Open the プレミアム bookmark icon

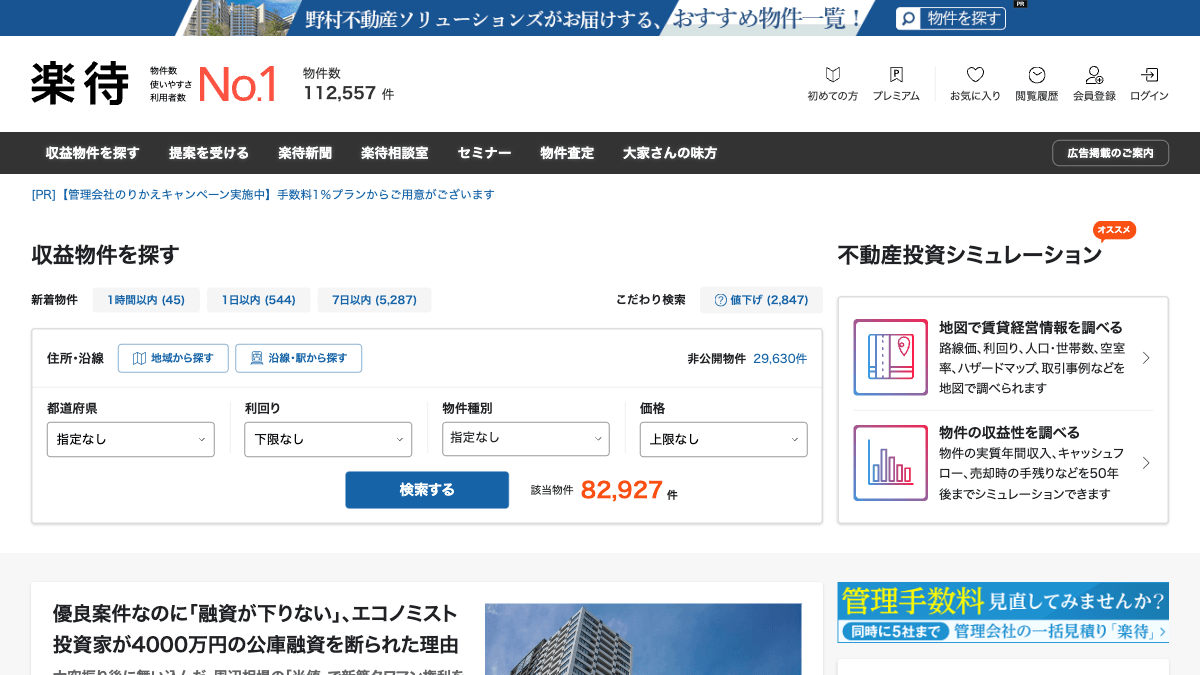(896, 75)
